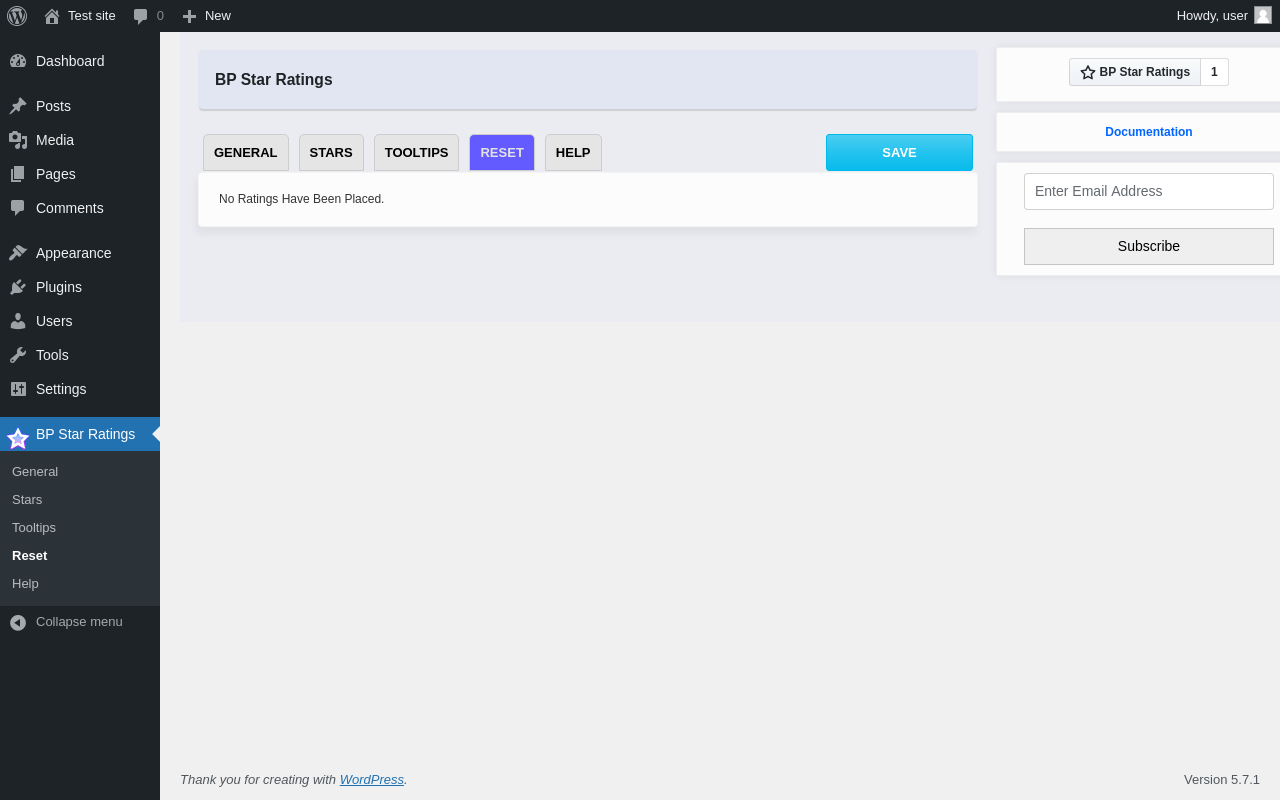Click the Plugins plug icon

click(18, 287)
